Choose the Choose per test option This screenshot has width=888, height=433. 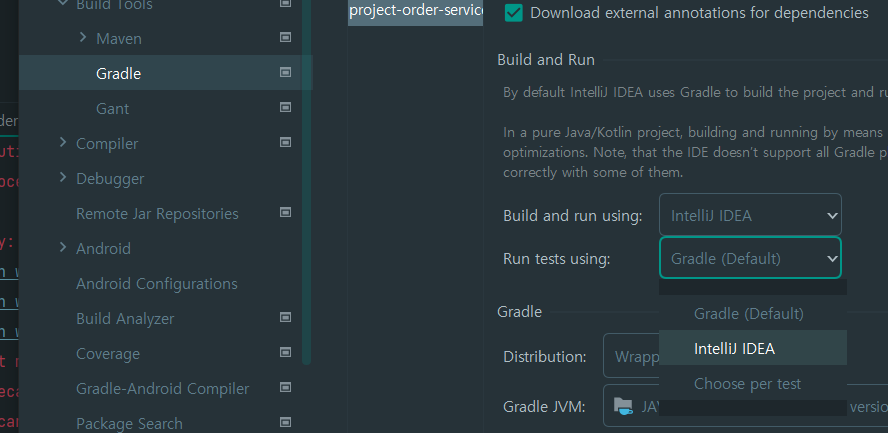pyautogui.click(x=753, y=383)
